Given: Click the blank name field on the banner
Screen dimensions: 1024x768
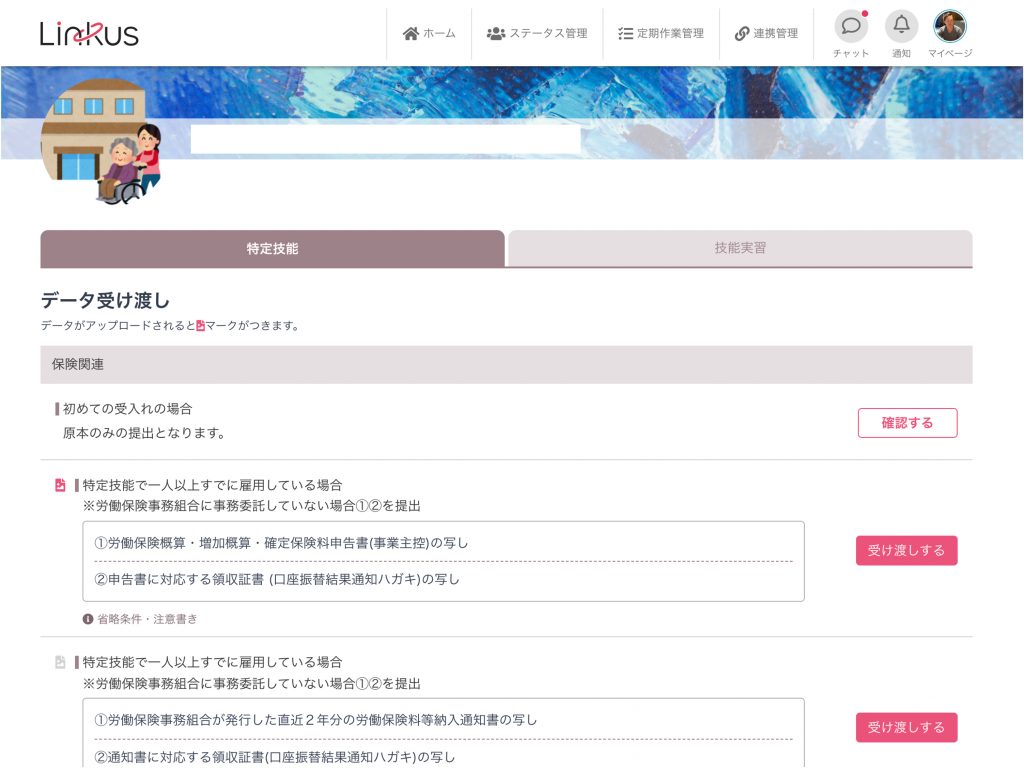Looking at the screenshot, I should (385, 140).
